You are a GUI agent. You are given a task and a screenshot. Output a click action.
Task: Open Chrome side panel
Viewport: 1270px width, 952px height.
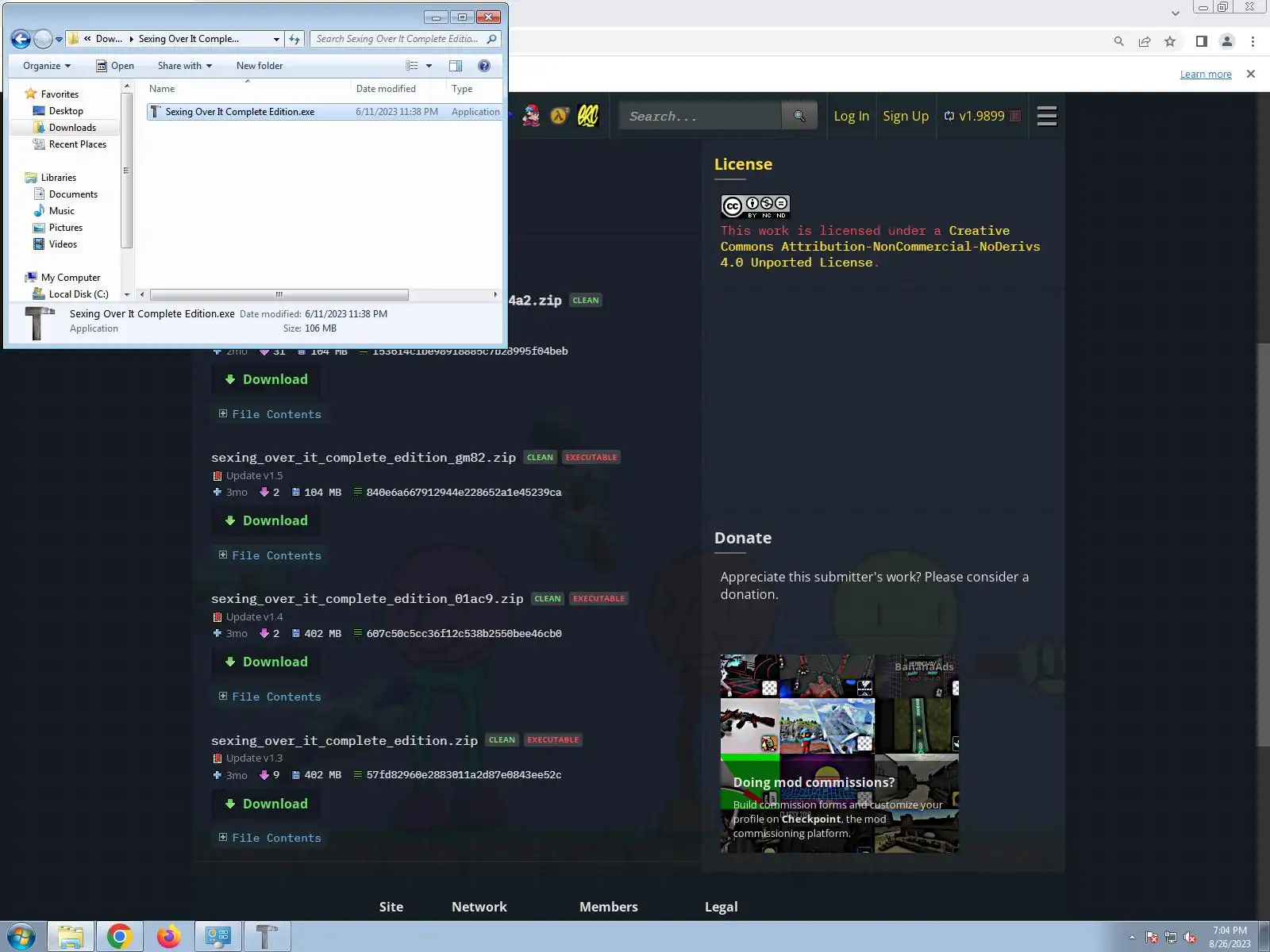[x=1202, y=41]
